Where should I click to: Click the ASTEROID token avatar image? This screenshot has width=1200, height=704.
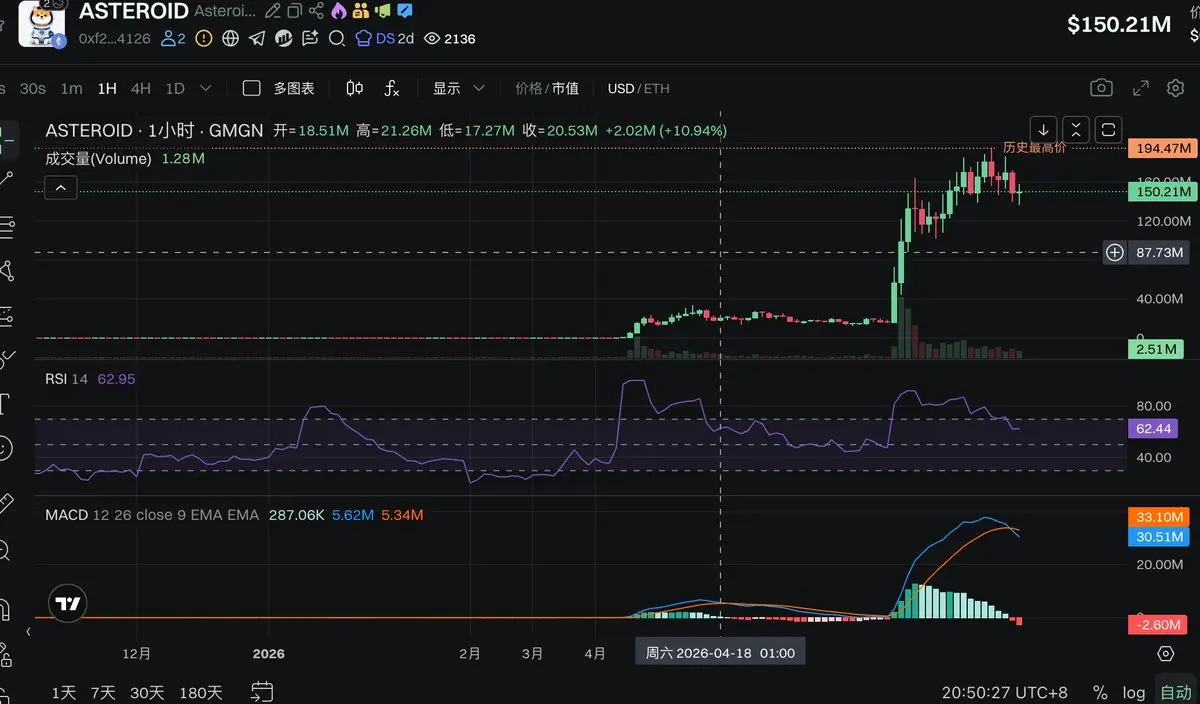42,24
